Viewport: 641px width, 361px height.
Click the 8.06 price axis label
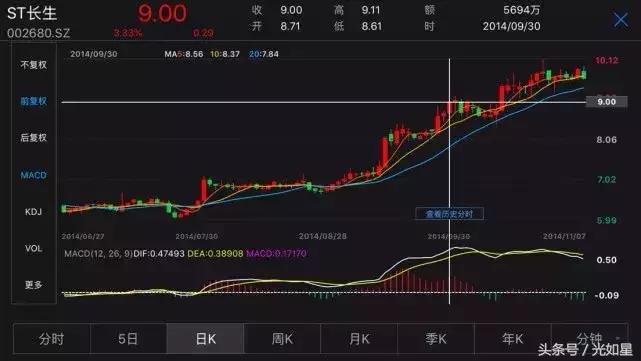pyautogui.click(x=606, y=140)
